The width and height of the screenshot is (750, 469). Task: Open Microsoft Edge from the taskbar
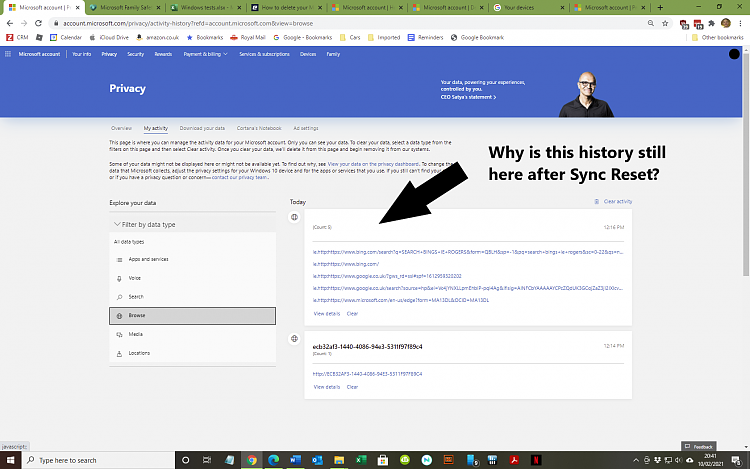(274, 460)
